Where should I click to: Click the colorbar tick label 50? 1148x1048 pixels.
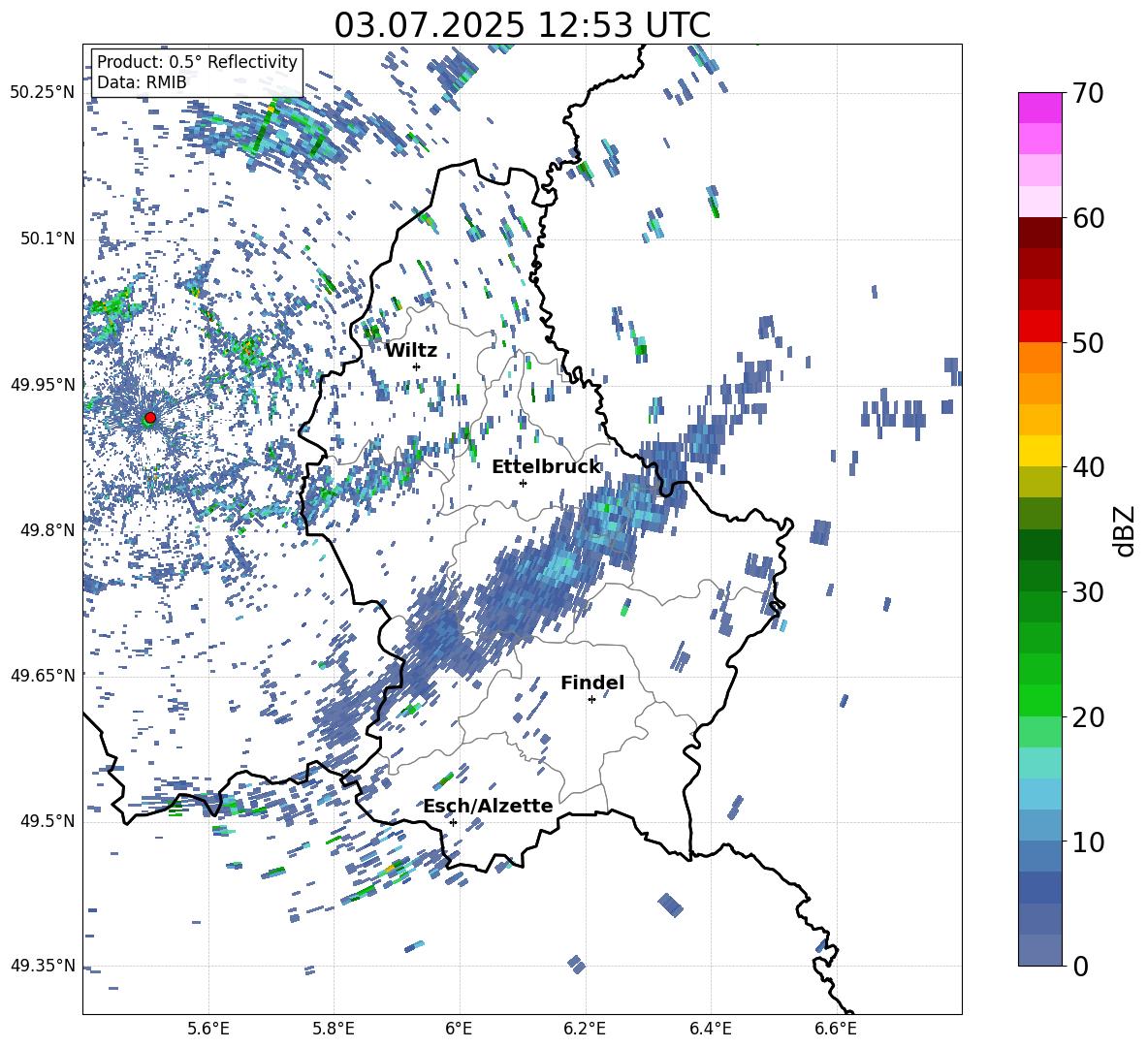[1087, 343]
